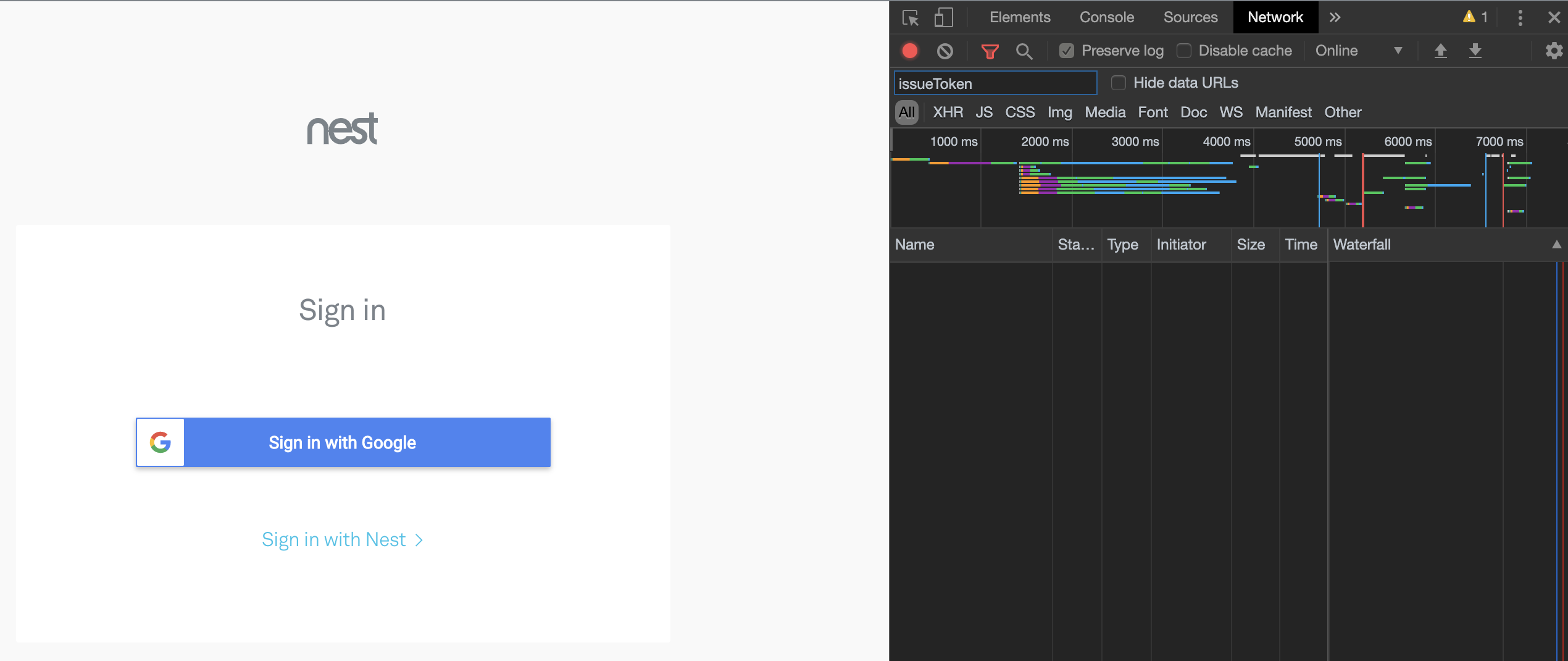Toggle the red filter funnel icon
The image size is (1568, 661).
990,51
